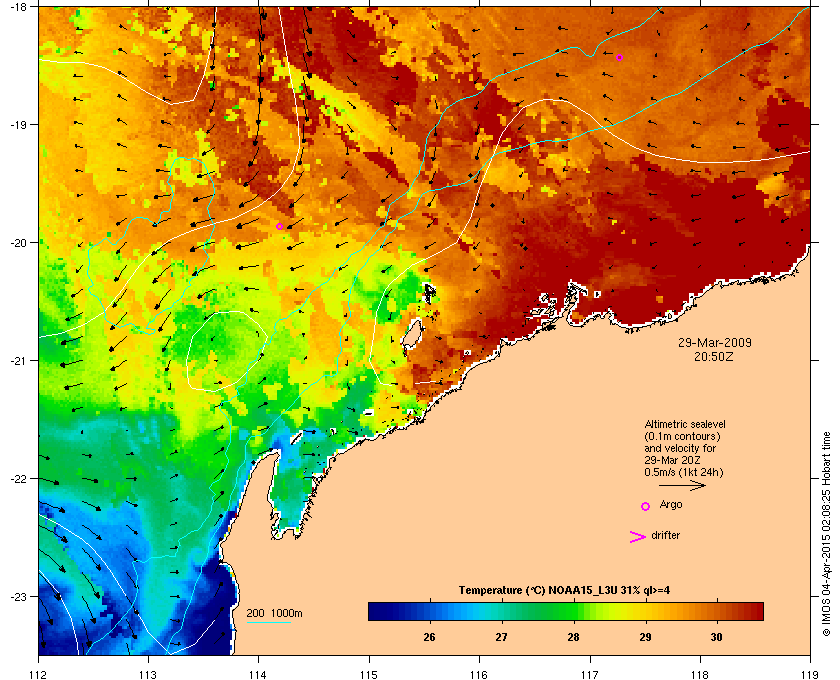Click the Argo marker near 117.3, -18.4
Screen dimensions: 840x680
(619, 57)
